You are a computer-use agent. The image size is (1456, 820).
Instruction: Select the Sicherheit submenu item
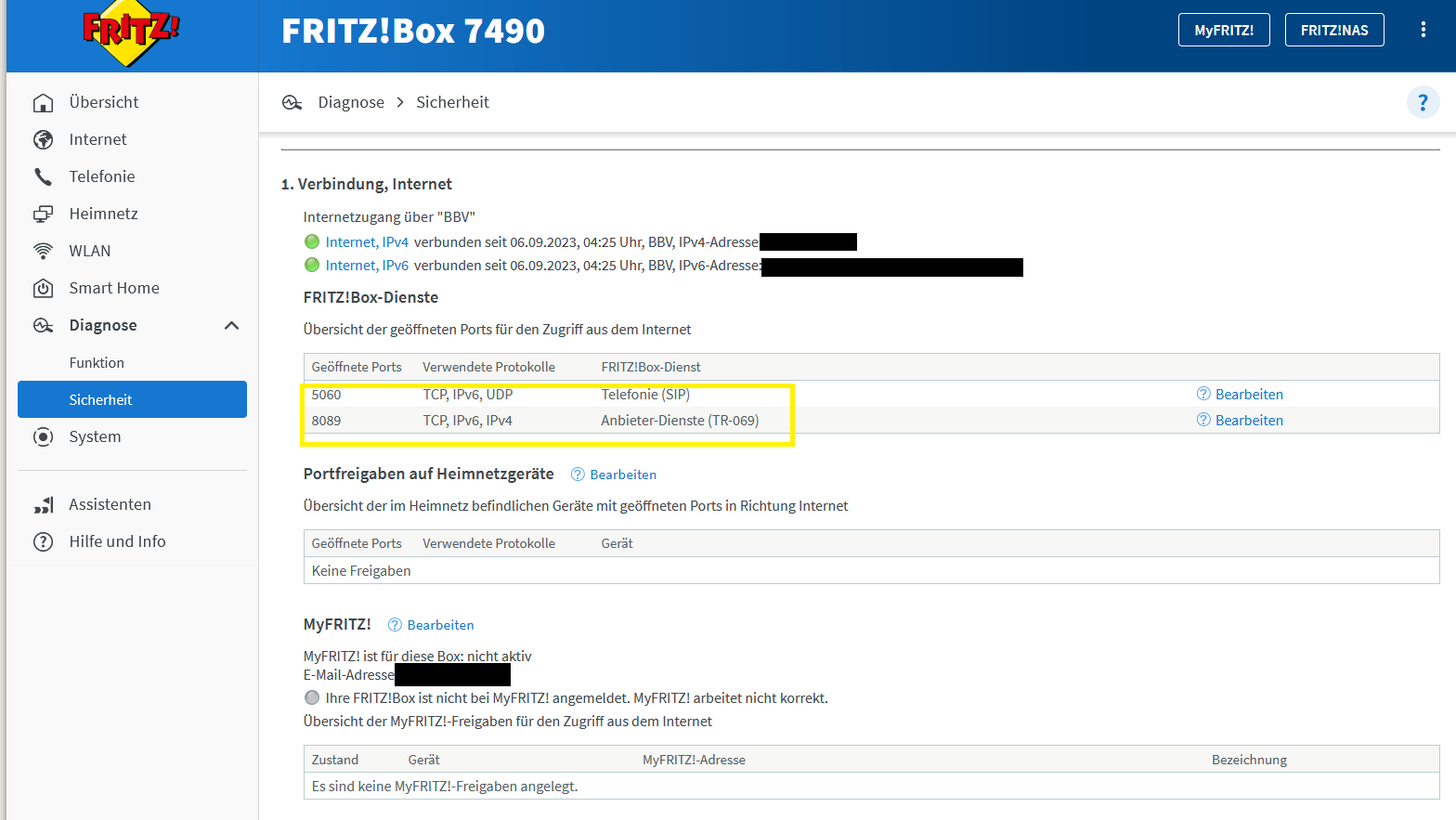pos(132,399)
